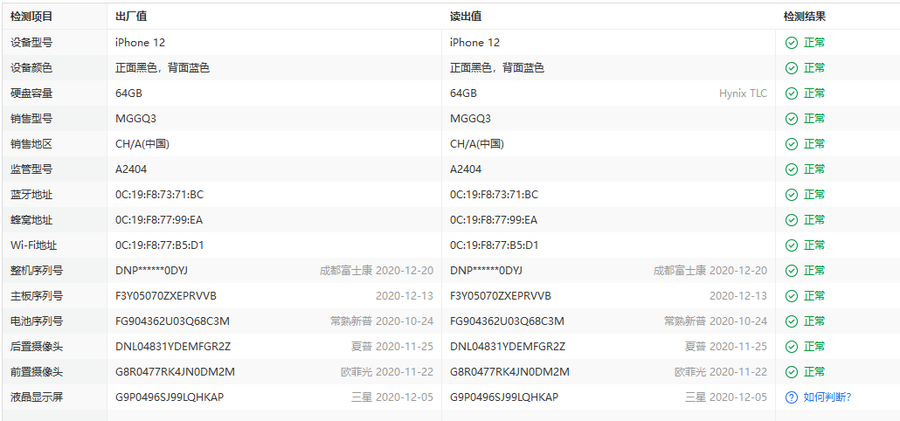Click the green check icon in 后置摄像头 row
900x421 pixels.
coord(792,346)
